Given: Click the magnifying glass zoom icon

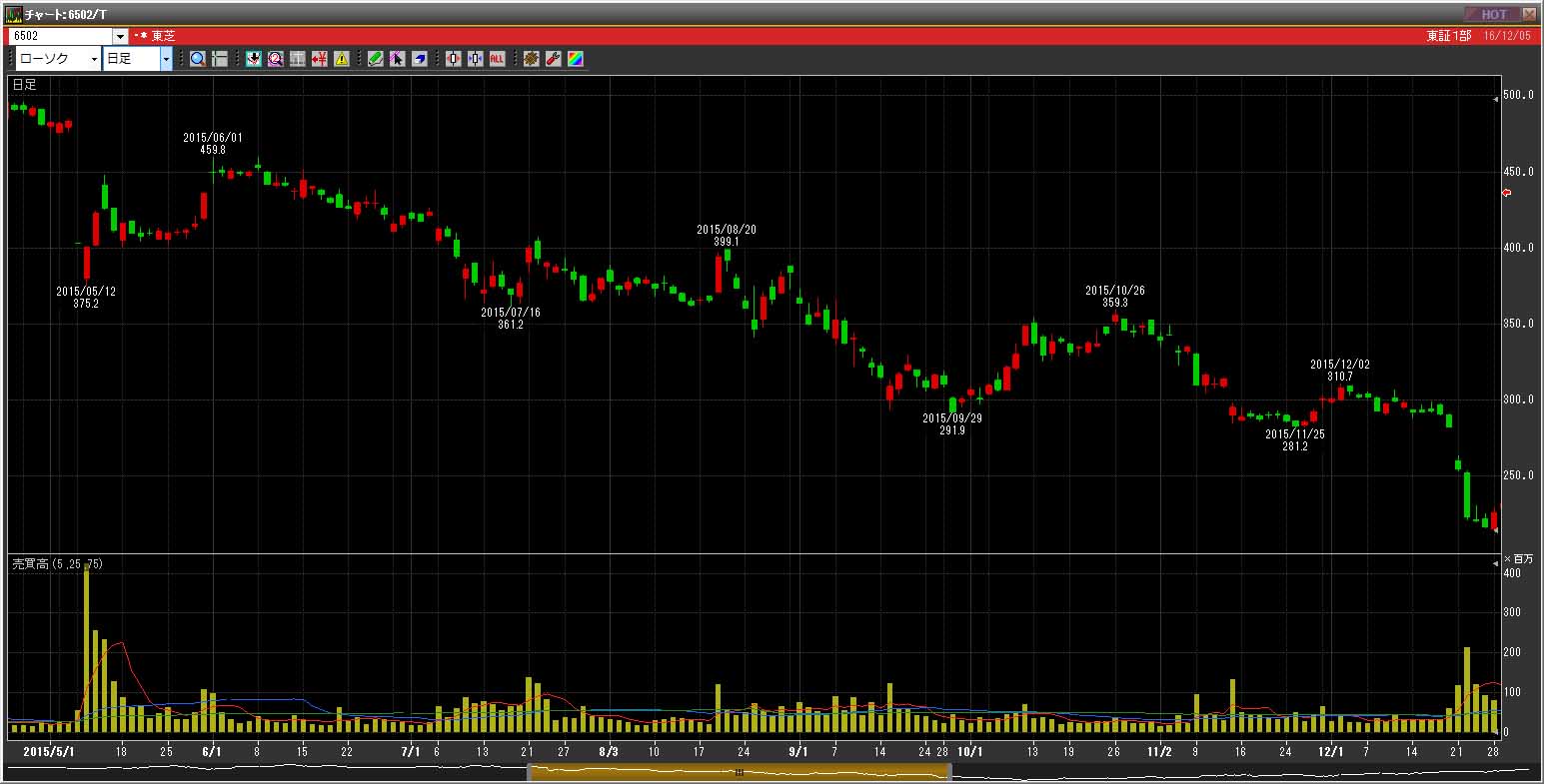Looking at the screenshot, I should 198,59.
